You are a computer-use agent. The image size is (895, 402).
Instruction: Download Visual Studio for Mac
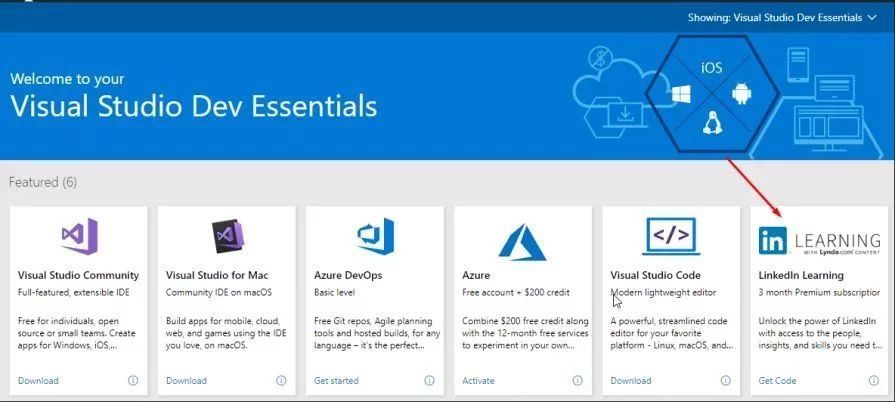click(x=186, y=381)
